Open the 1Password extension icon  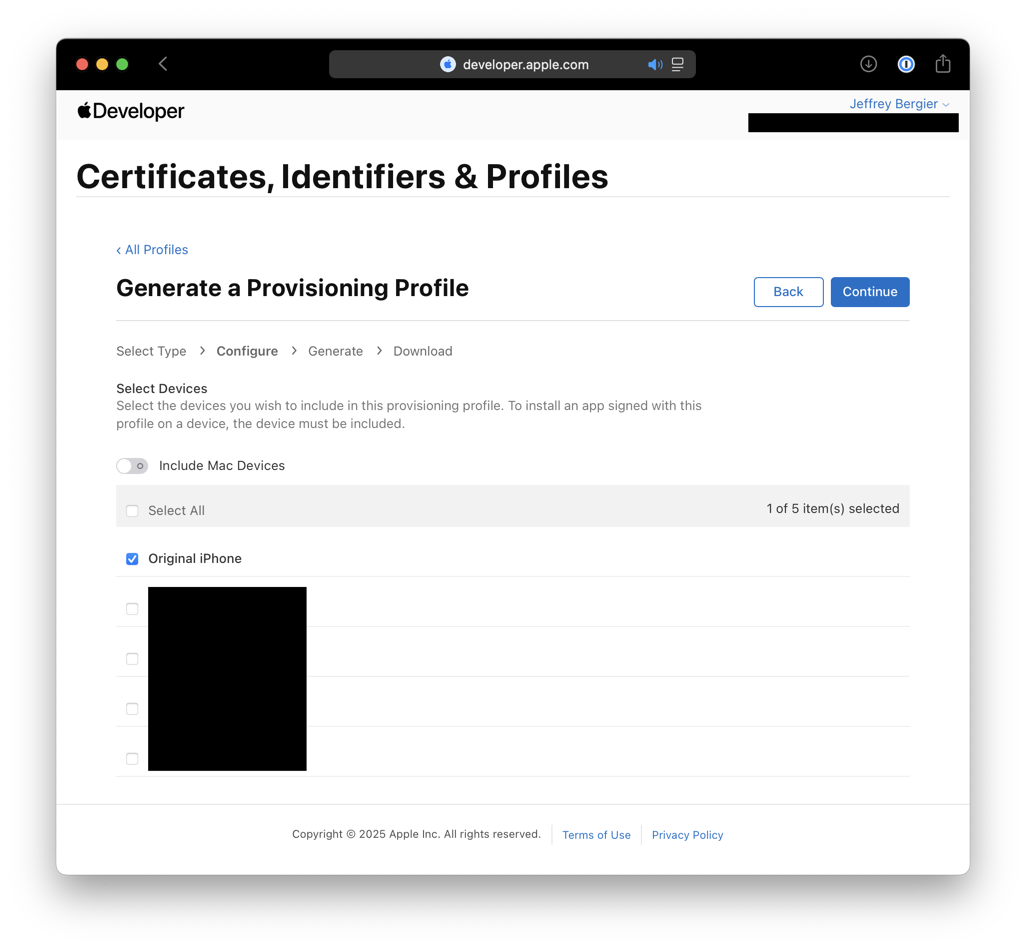point(906,64)
